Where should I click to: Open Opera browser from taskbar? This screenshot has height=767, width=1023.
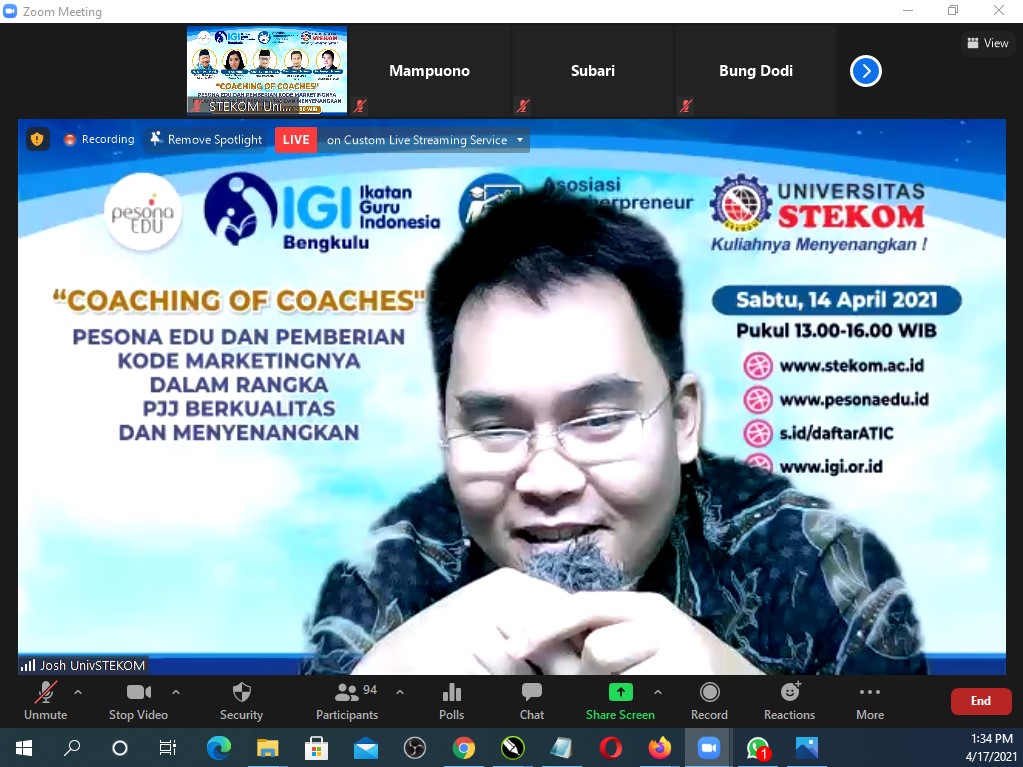tap(611, 747)
